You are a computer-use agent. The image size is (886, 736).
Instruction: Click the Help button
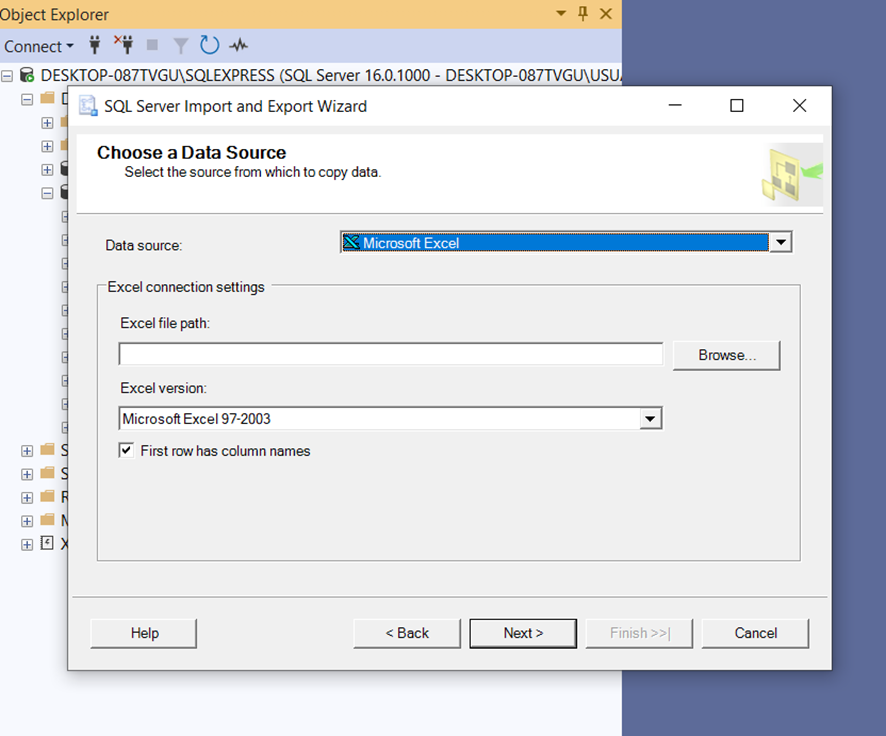[144, 633]
